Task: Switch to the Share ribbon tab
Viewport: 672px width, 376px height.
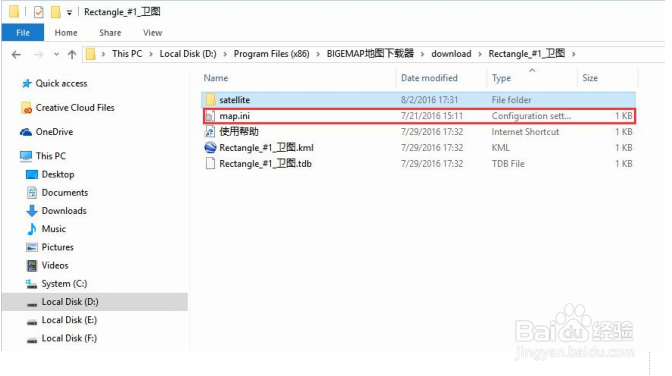Action: 110,33
